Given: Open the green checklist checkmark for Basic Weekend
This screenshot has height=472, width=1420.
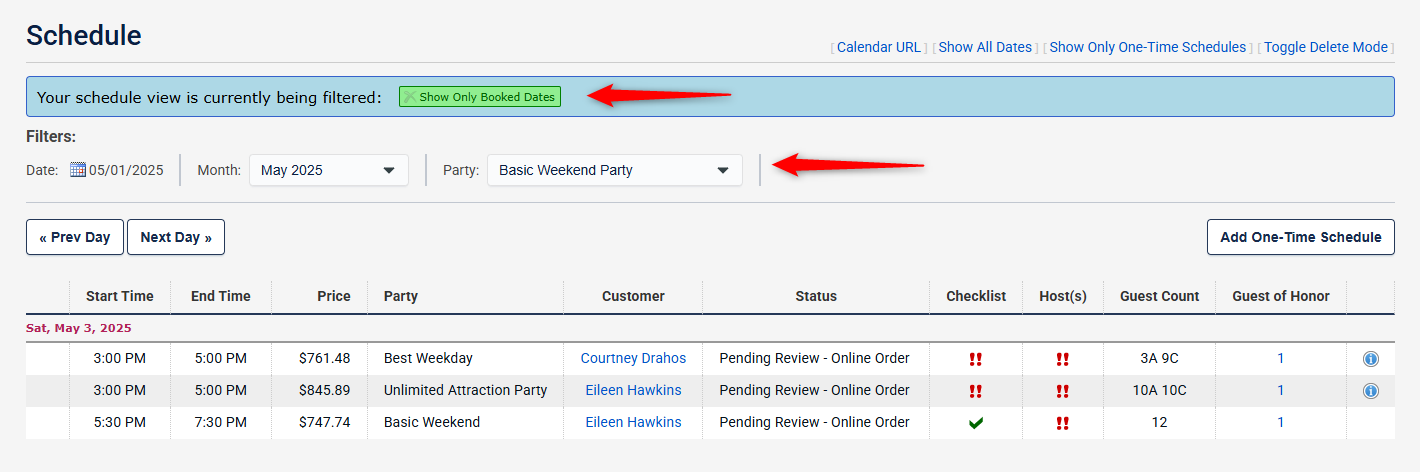Looking at the screenshot, I should tap(976, 423).
